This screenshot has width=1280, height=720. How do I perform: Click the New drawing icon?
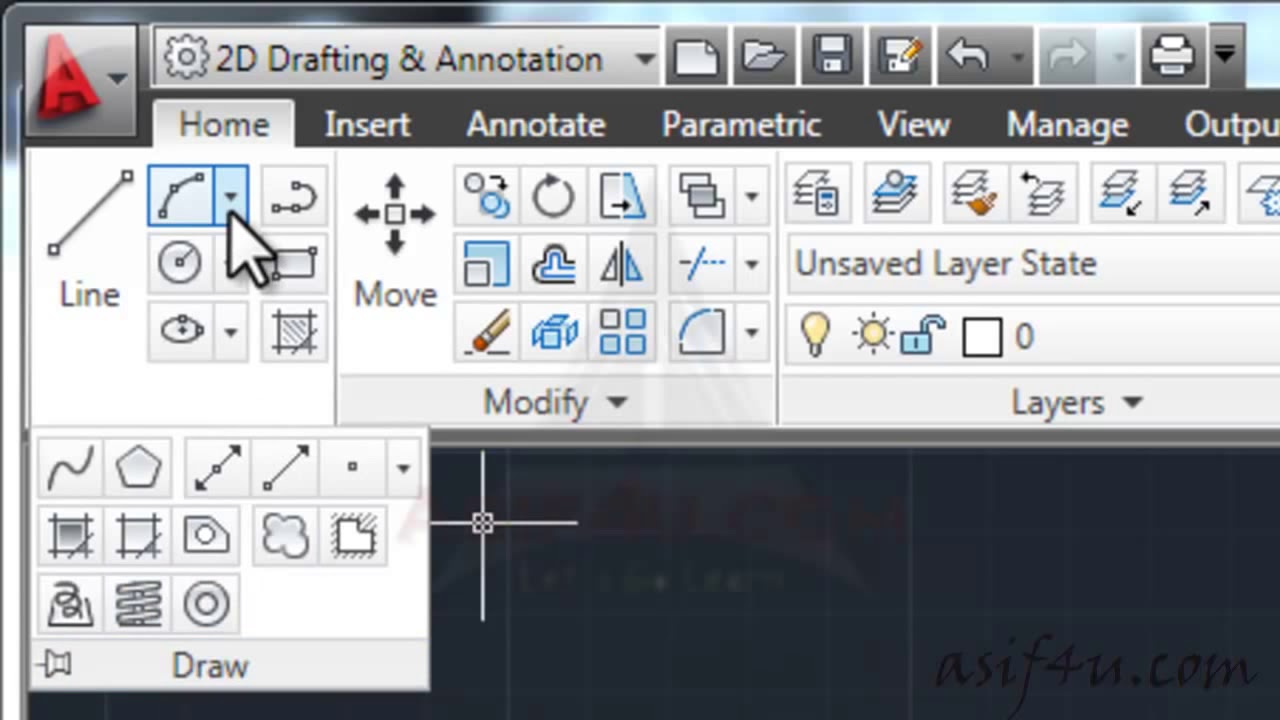[696, 57]
